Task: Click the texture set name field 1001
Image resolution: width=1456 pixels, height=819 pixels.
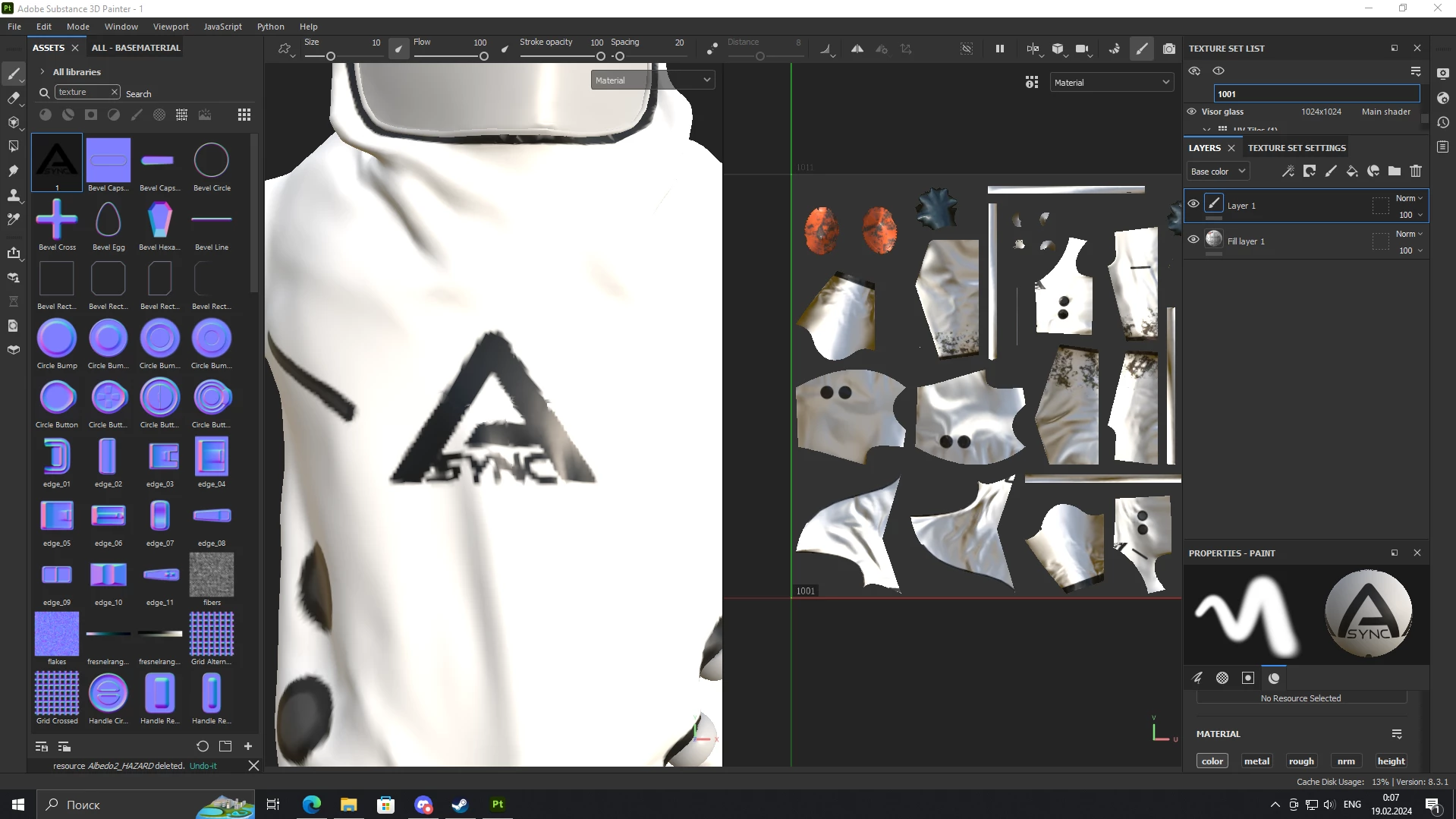Action: (1316, 94)
